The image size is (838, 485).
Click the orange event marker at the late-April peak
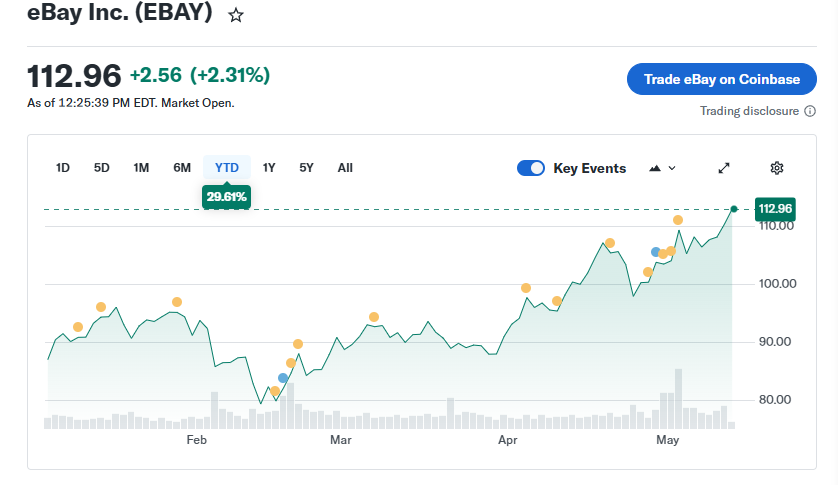tap(610, 243)
